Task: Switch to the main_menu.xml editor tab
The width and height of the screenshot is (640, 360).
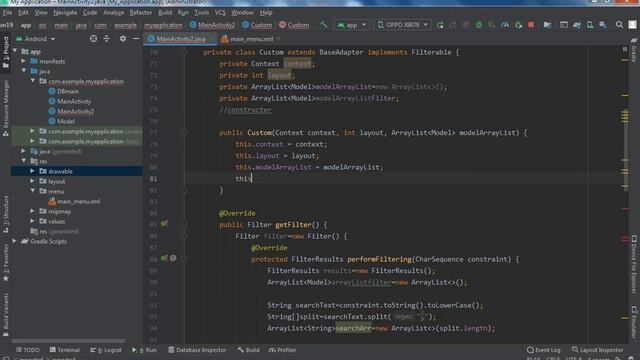Action: (x=251, y=39)
